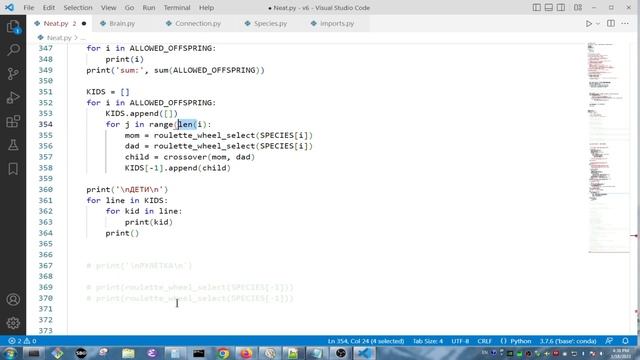Click the unsaved dot on Neat.py tab
Image resolution: width=640 pixels, height=360 pixels.
(84, 24)
